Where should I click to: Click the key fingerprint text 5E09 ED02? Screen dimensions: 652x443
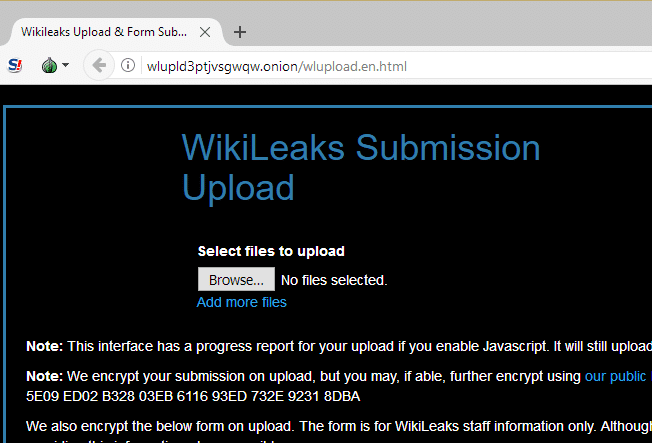[193, 396]
